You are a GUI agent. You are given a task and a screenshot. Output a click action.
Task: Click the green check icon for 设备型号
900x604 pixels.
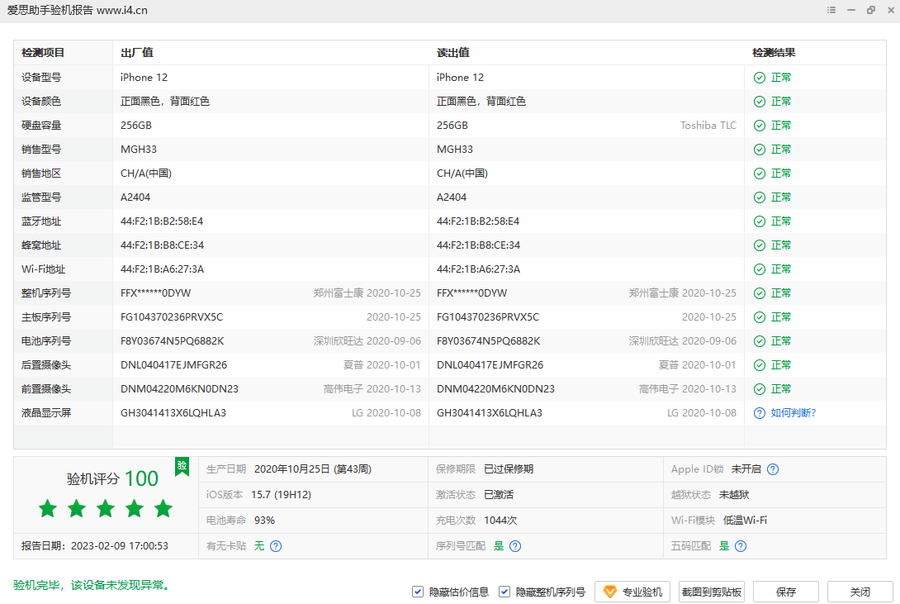tap(759, 78)
